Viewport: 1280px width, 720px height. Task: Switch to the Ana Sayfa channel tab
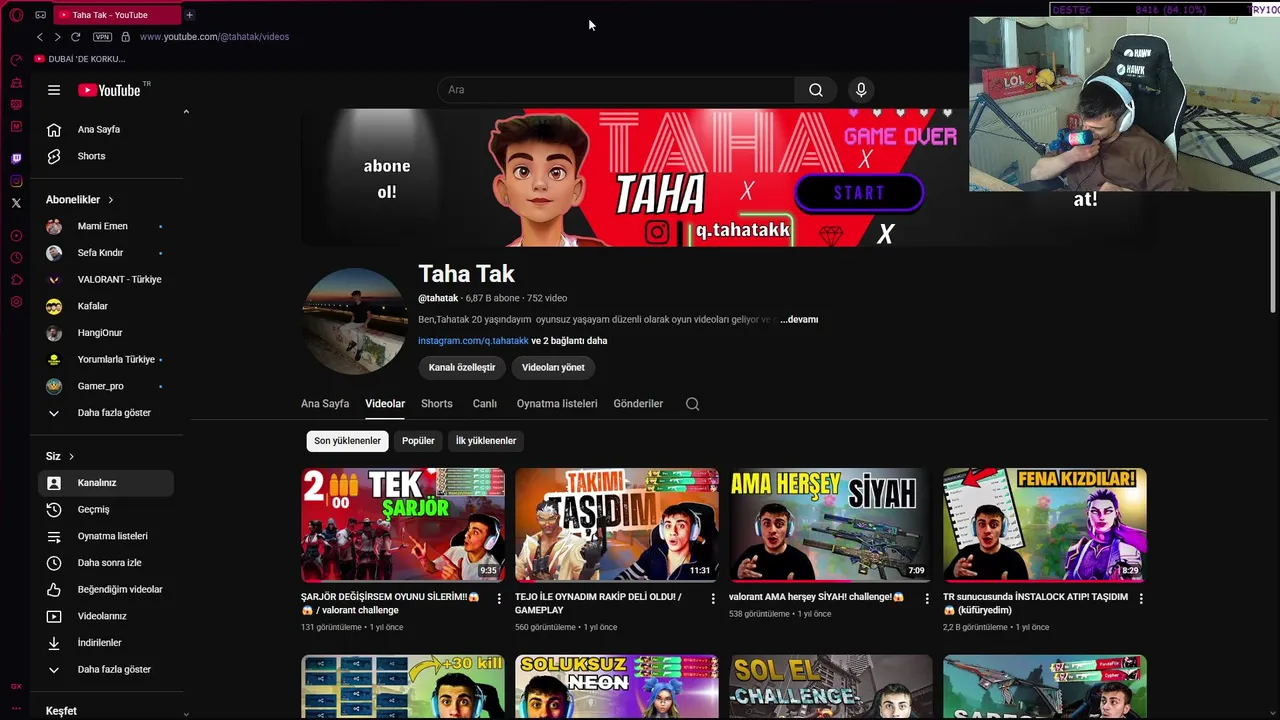point(325,404)
